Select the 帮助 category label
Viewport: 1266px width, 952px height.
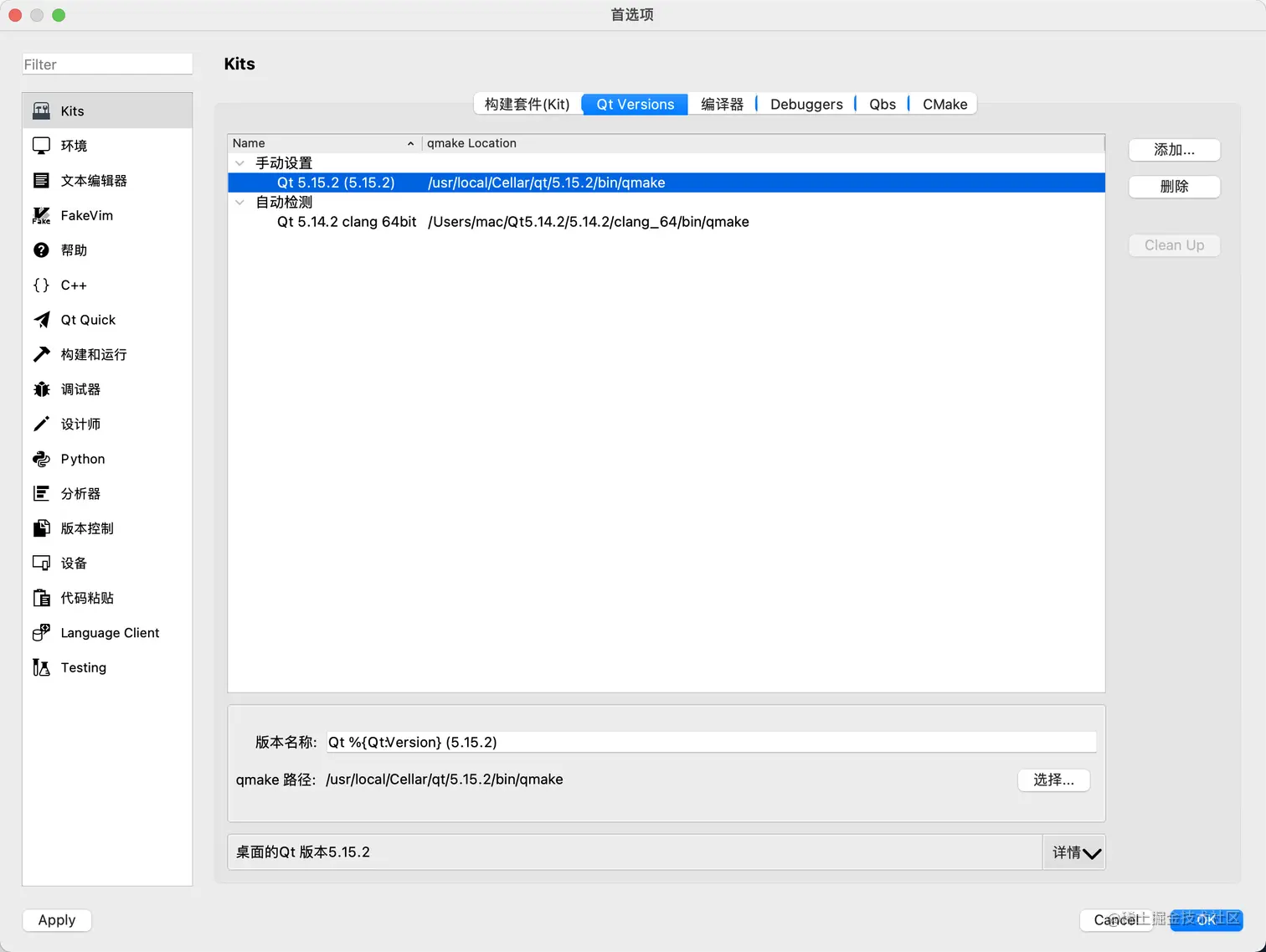point(74,250)
